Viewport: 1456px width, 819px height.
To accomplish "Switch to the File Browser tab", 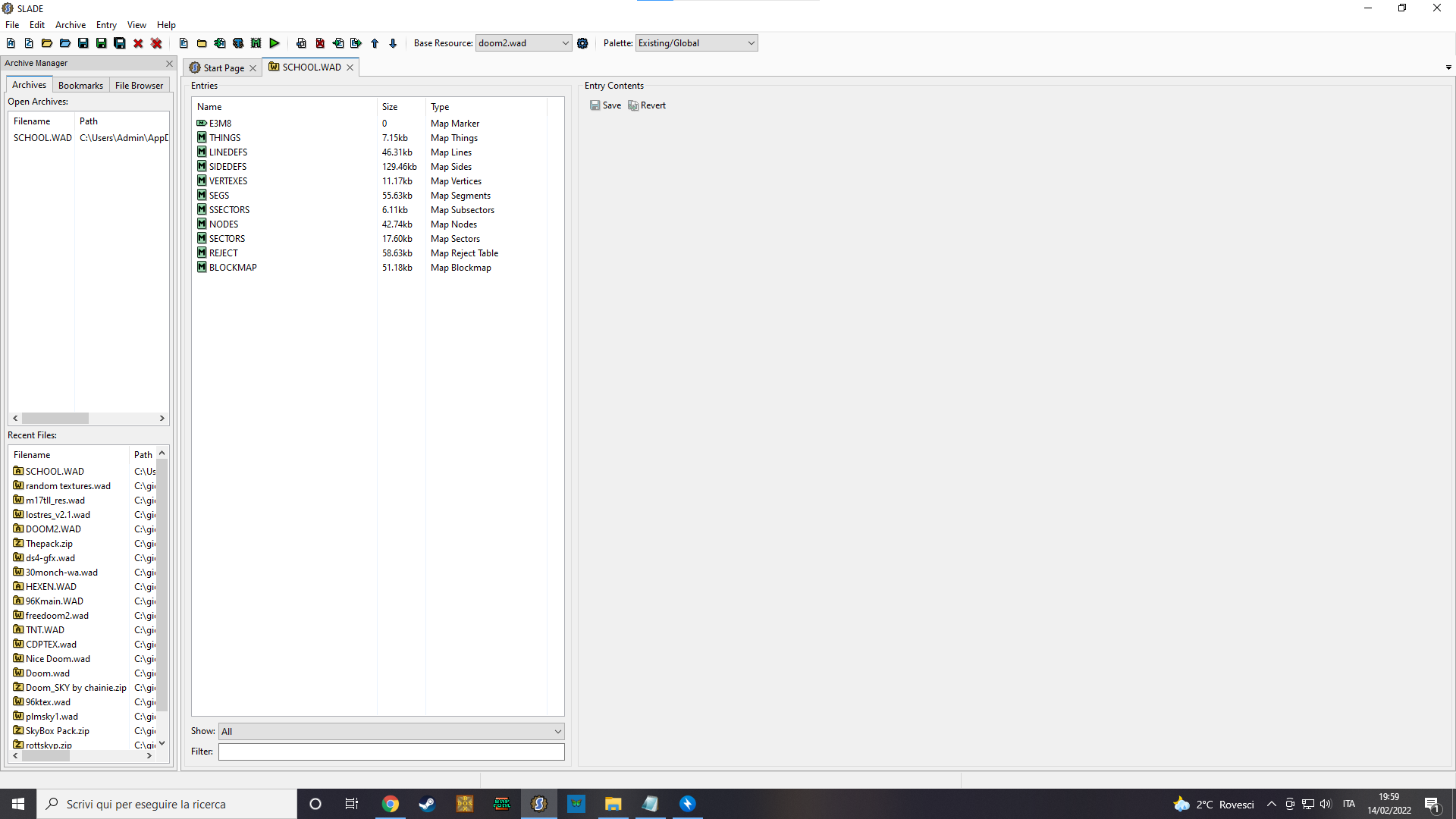I will click(139, 85).
